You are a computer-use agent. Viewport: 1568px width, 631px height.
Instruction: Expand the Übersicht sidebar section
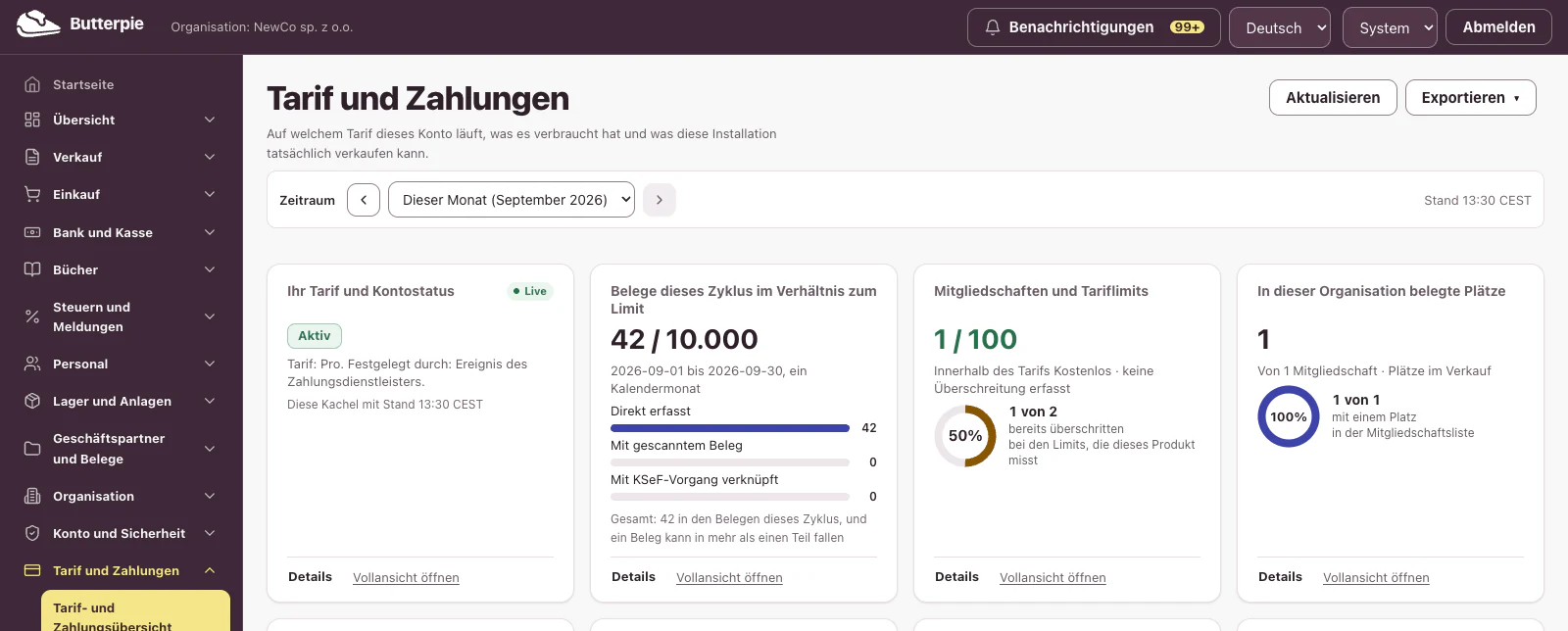coord(210,120)
